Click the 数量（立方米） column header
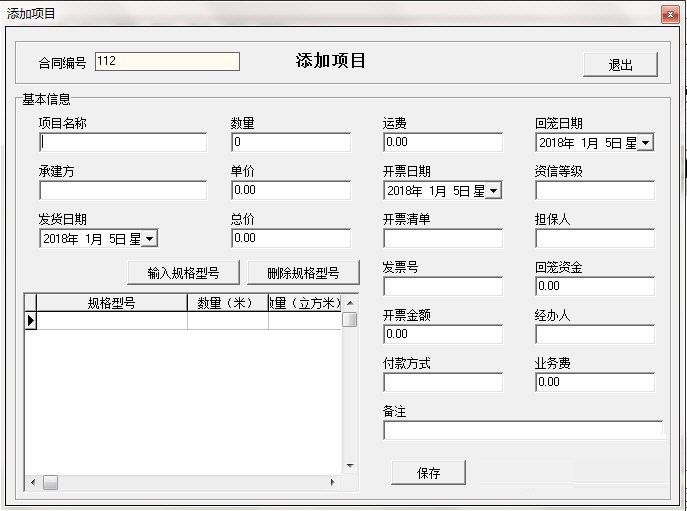Viewport: 687px width, 511px height. (x=305, y=303)
